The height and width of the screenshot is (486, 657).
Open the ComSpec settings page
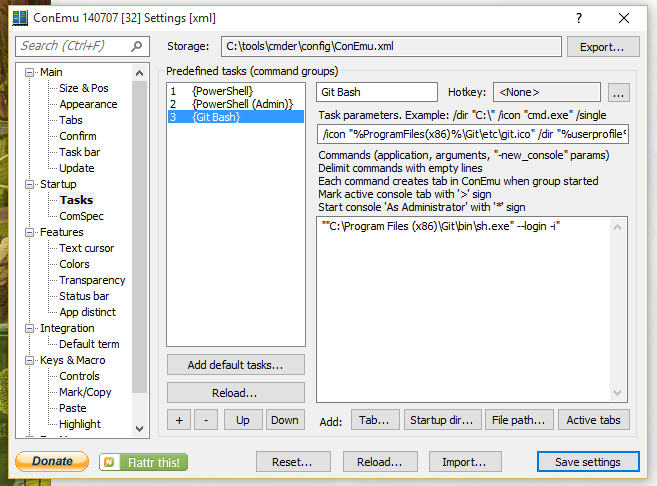click(x=81, y=216)
